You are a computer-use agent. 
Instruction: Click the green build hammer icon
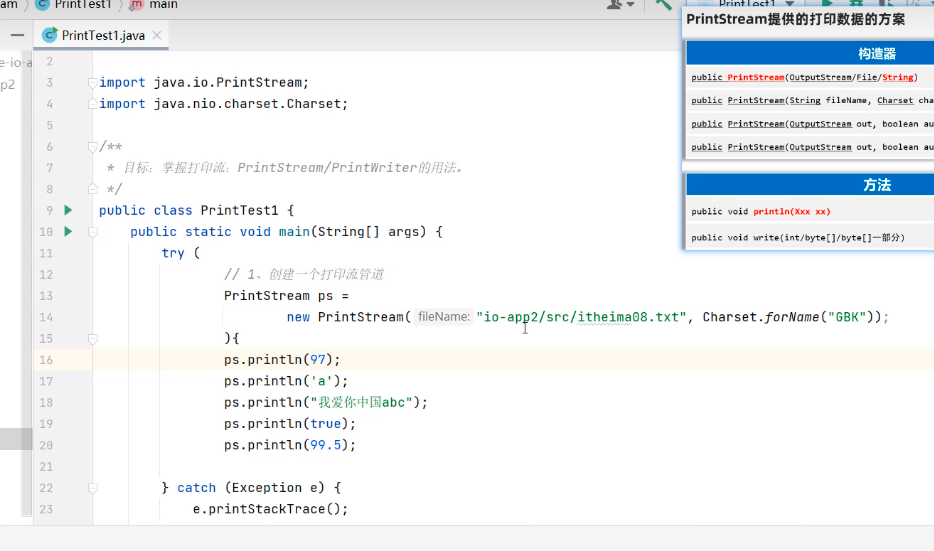(x=663, y=4)
